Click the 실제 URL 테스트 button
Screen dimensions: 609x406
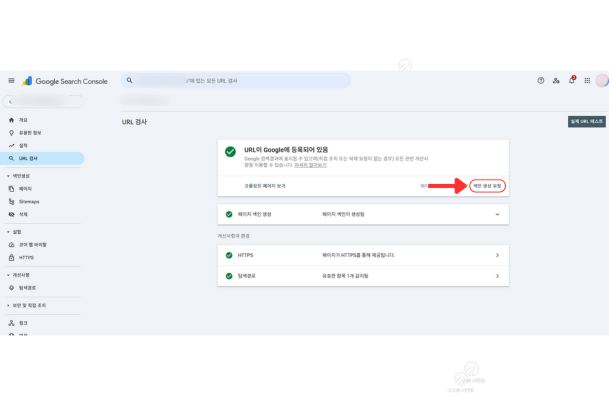[586, 122]
